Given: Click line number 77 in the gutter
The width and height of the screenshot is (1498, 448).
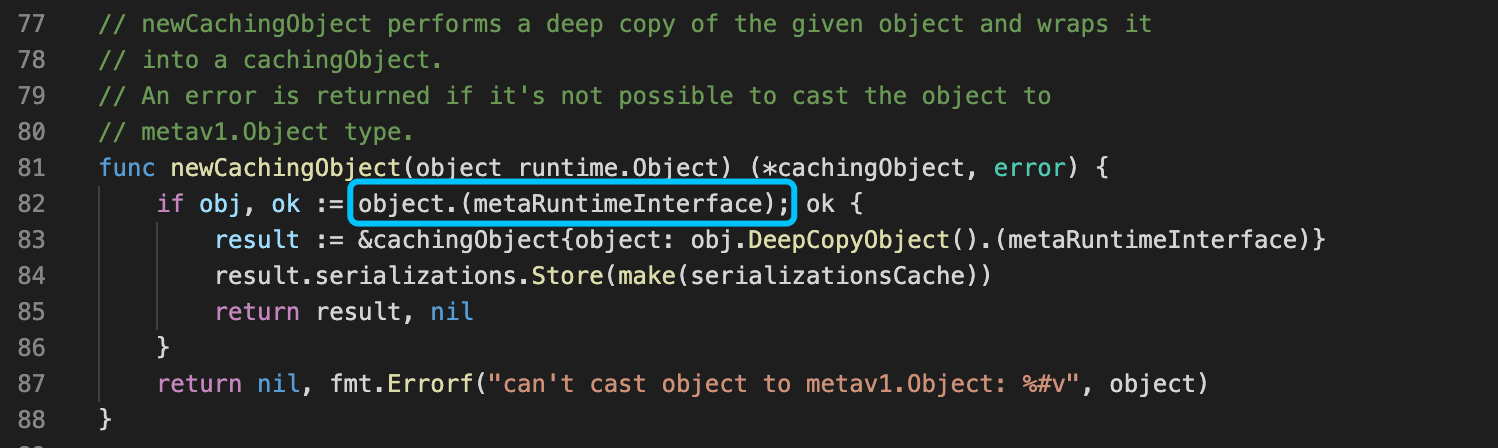Looking at the screenshot, I should point(33,24).
